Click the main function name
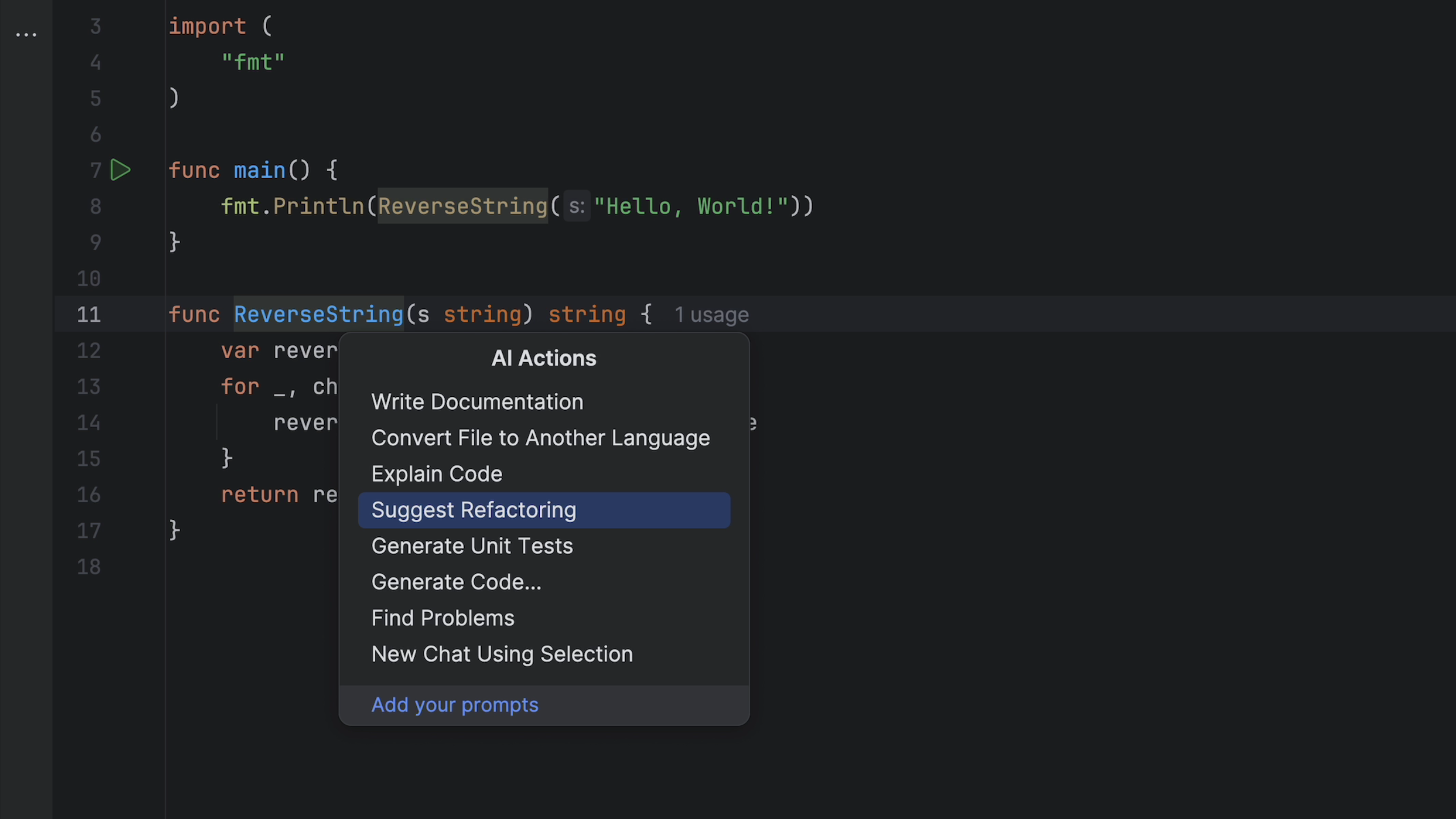 pos(259,170)
